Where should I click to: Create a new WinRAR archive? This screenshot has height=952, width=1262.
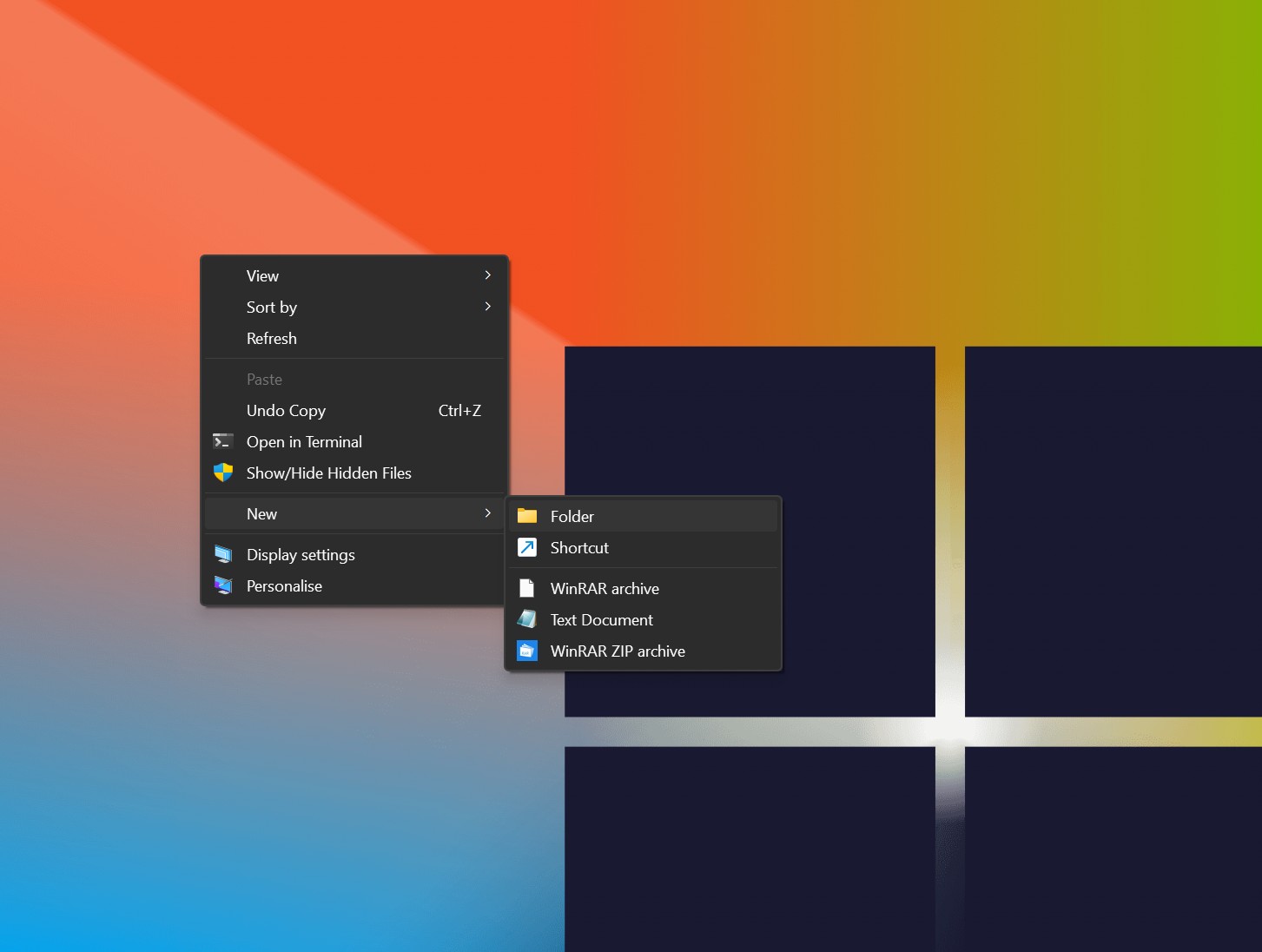[644, 588]
